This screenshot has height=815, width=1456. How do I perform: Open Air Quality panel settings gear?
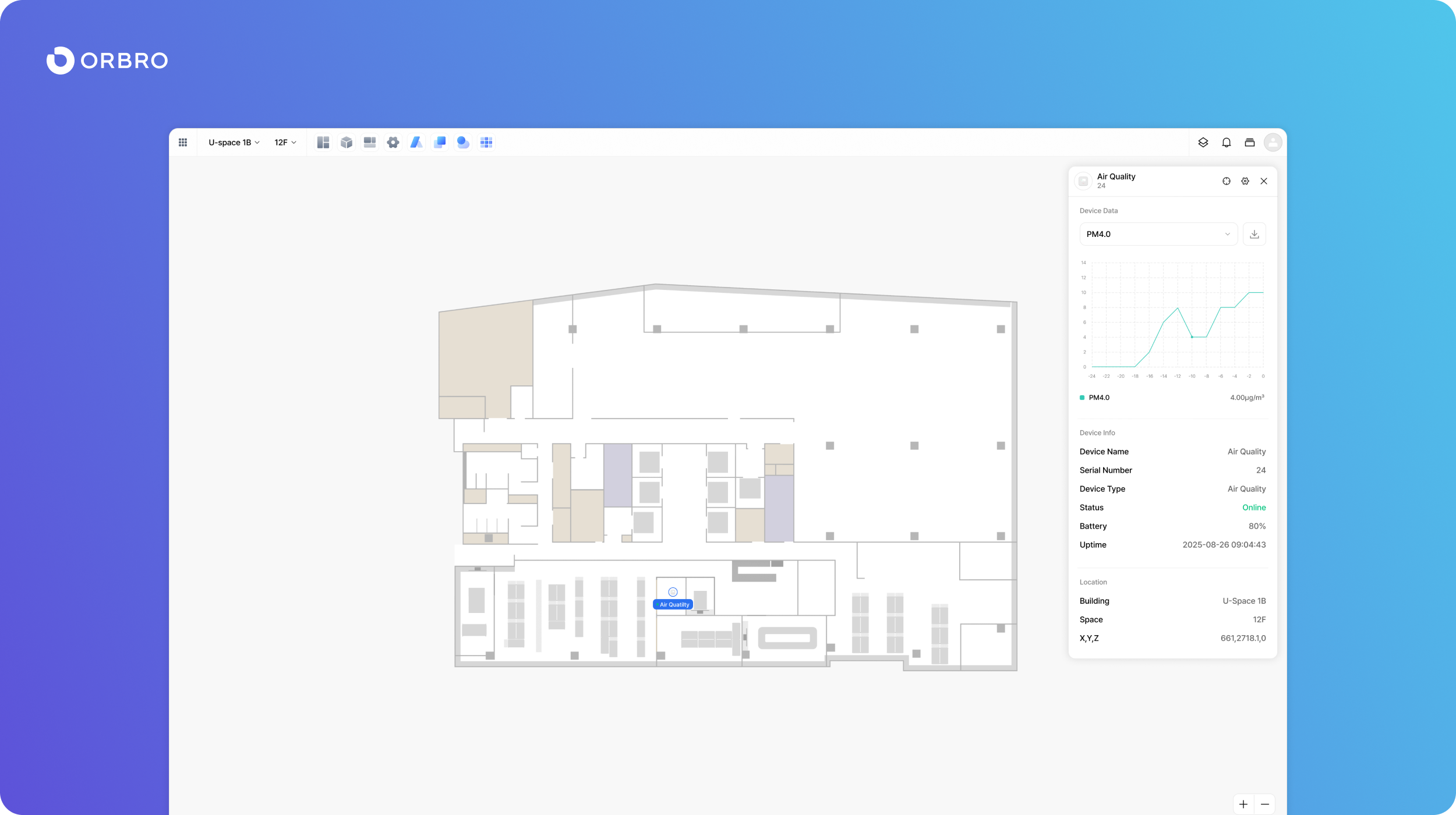(x=1245, y=181)
